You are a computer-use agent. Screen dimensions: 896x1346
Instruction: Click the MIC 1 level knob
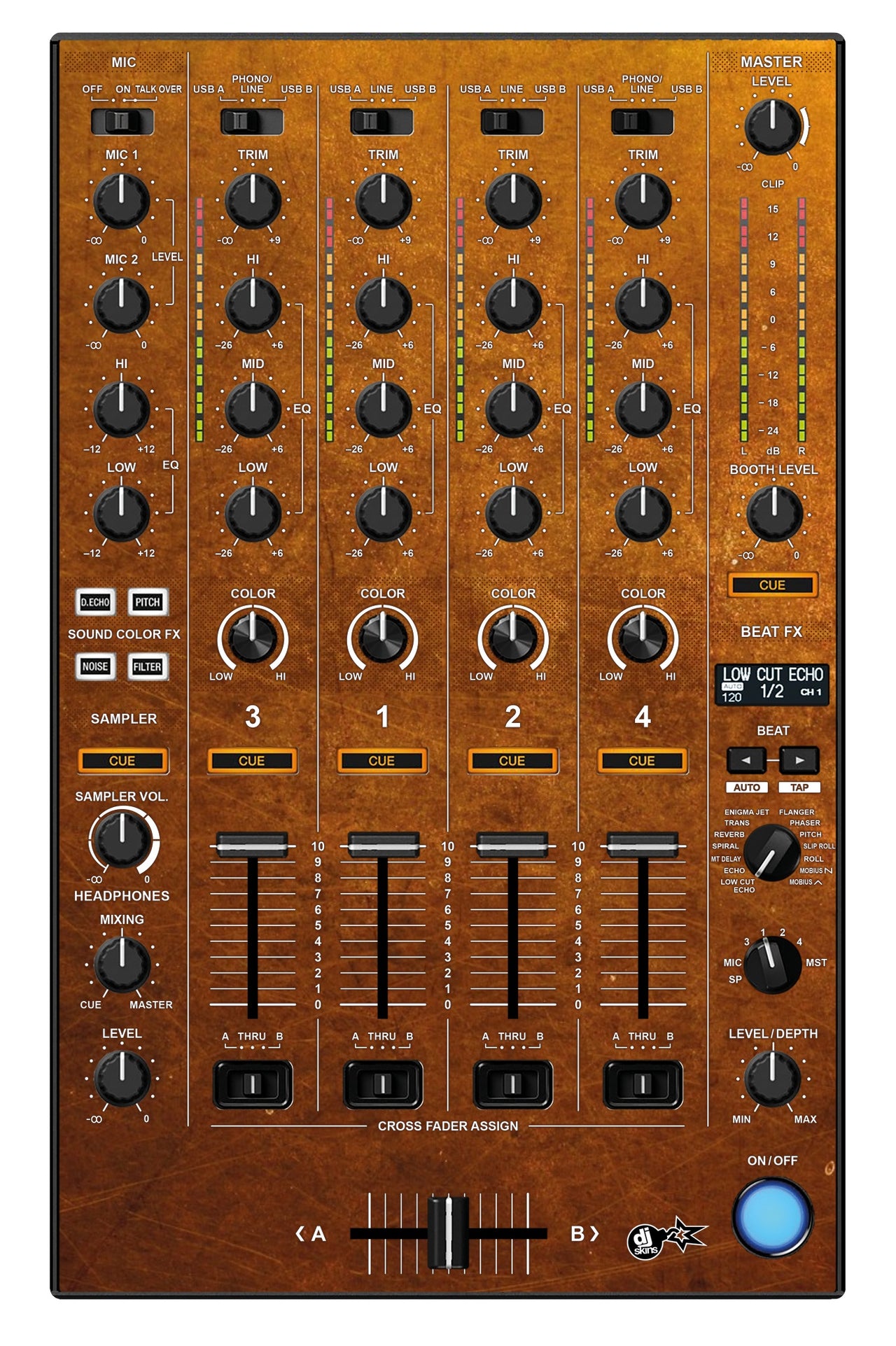point(121,201)
